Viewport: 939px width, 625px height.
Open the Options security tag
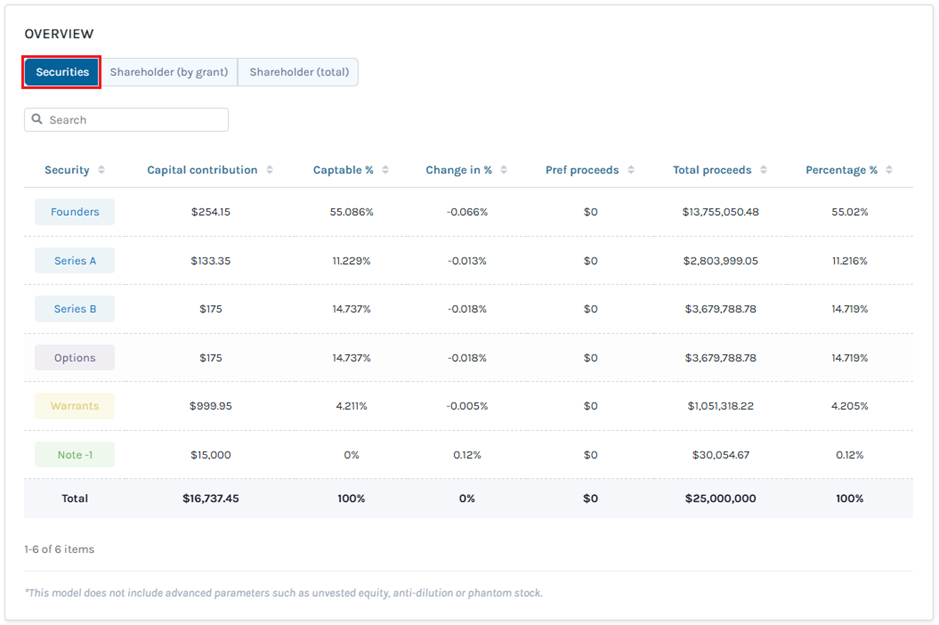pyautogui.click(x=75, y=358)
